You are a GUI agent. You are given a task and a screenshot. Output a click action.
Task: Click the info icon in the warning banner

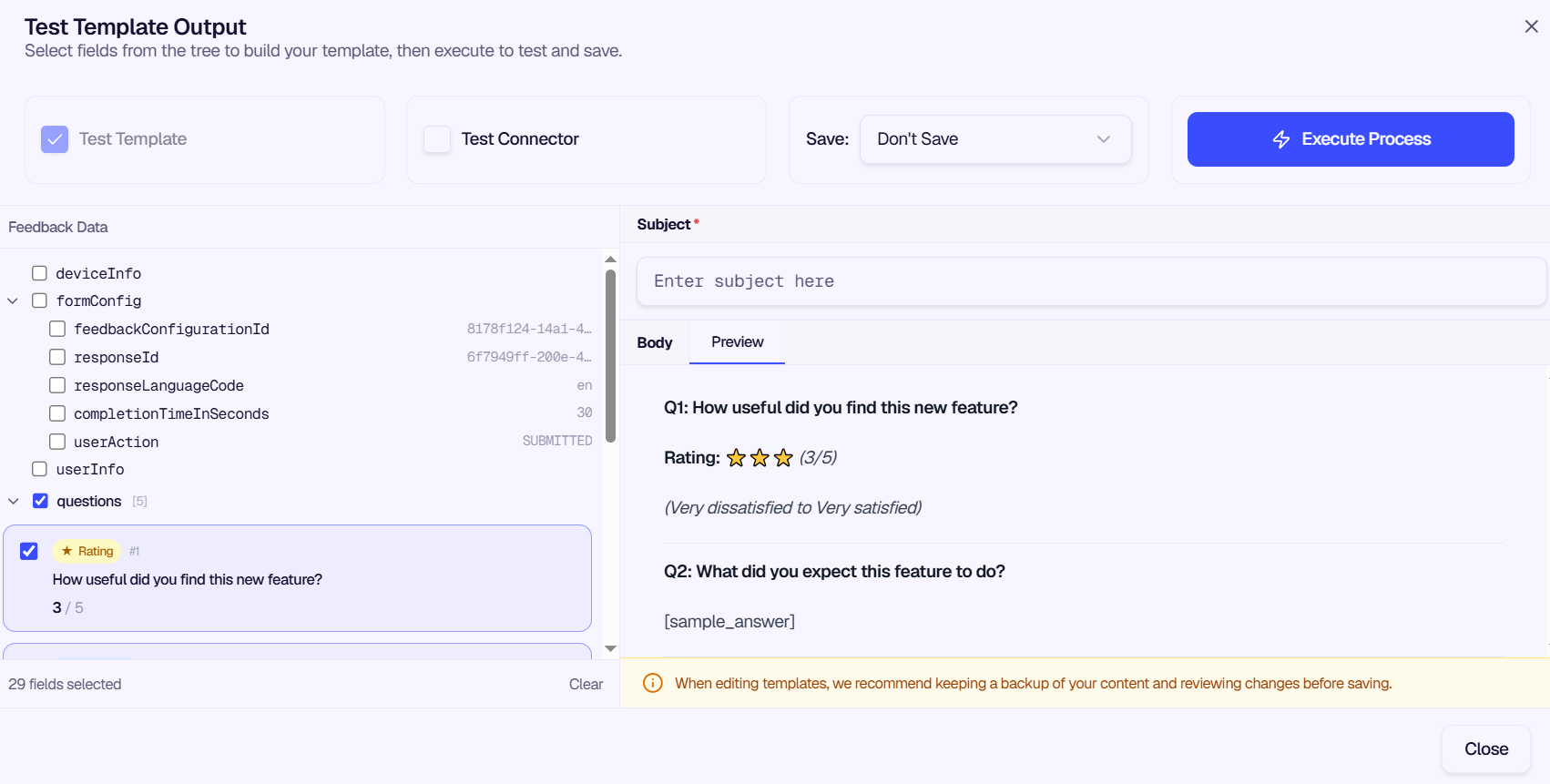653,683
